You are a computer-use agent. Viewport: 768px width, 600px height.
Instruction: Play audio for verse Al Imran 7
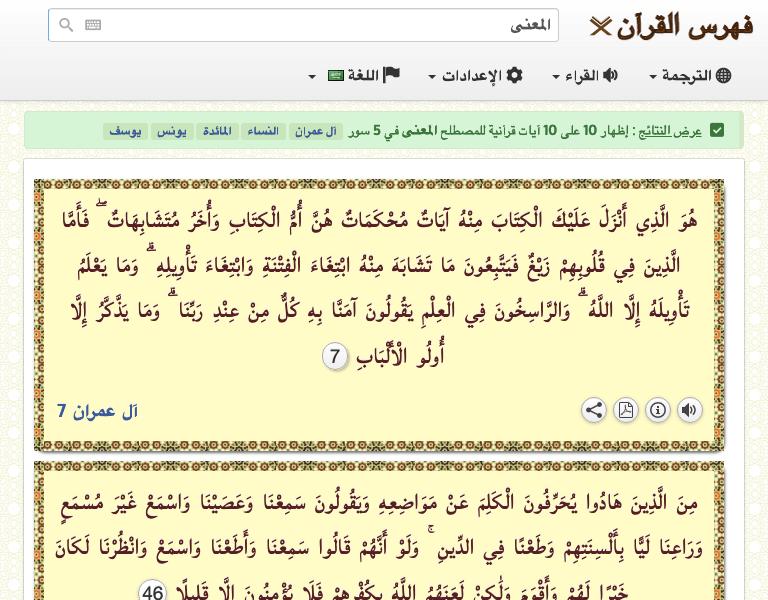coord(690,410)
